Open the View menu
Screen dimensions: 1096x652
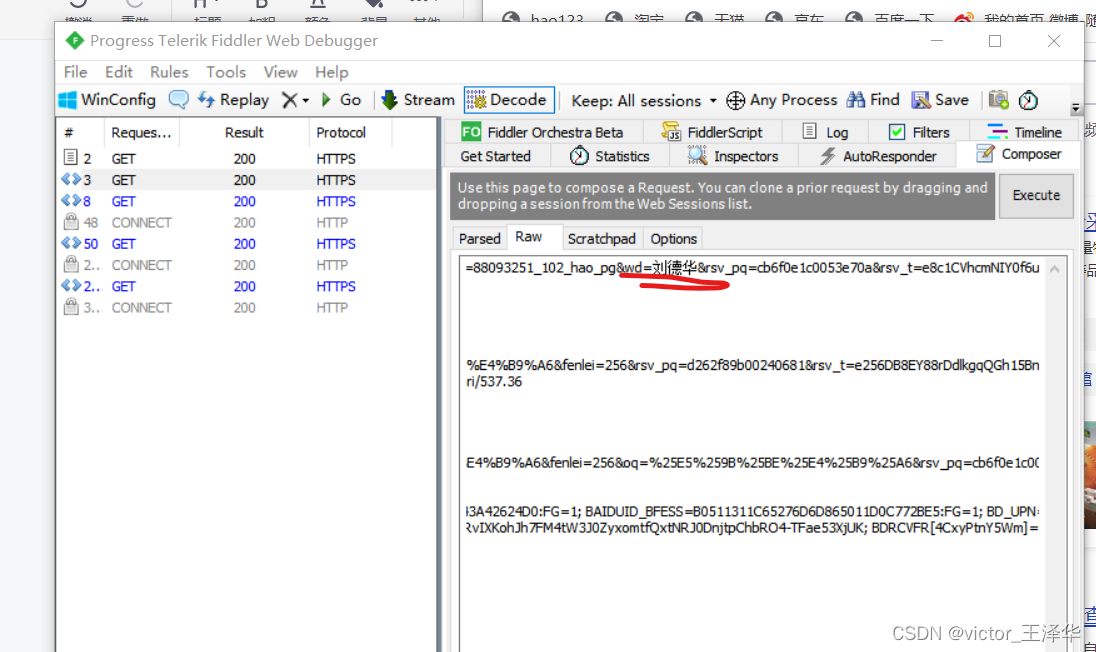click(x=280, y=72)
